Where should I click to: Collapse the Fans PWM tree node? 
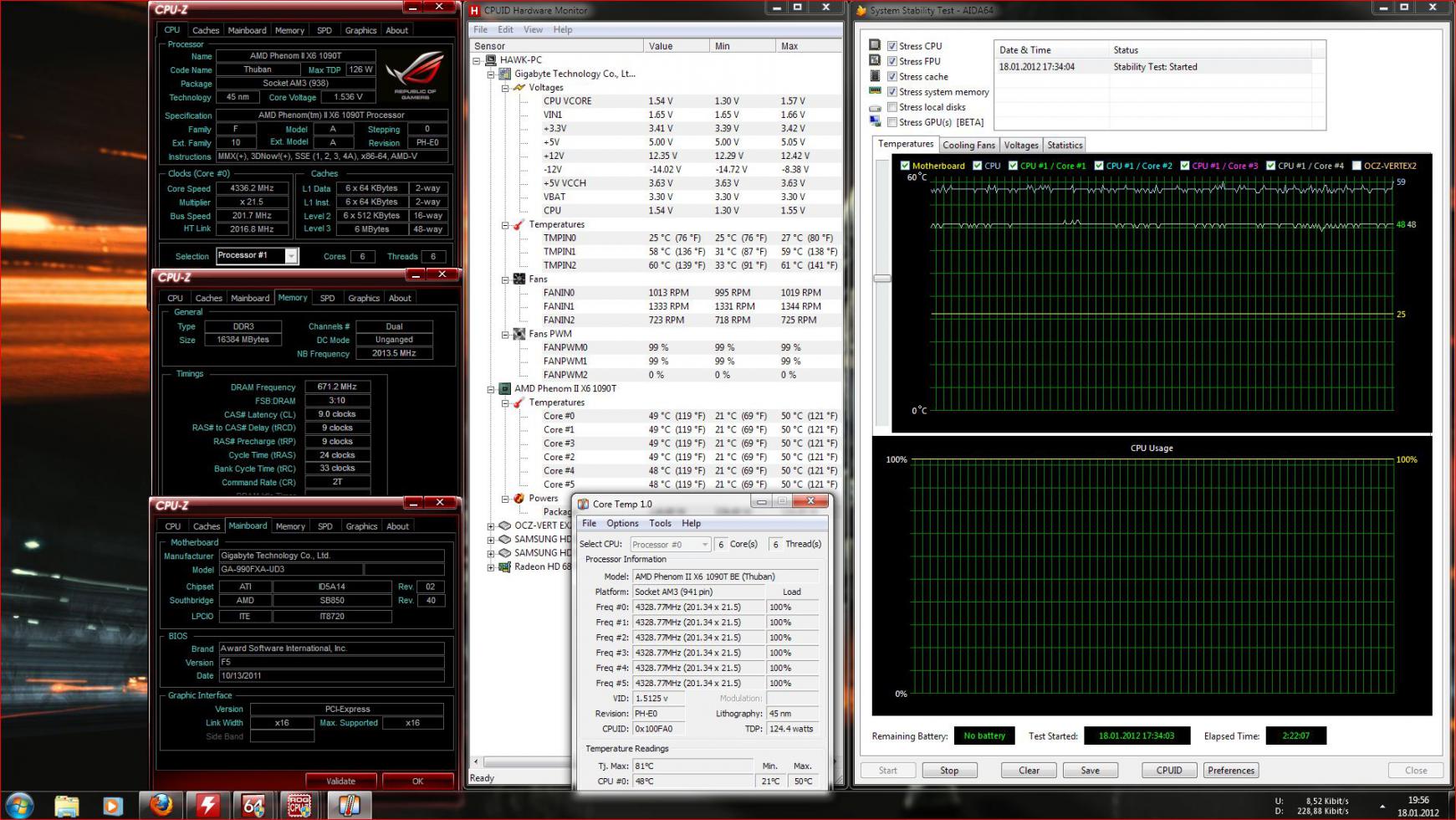(505, 334)
